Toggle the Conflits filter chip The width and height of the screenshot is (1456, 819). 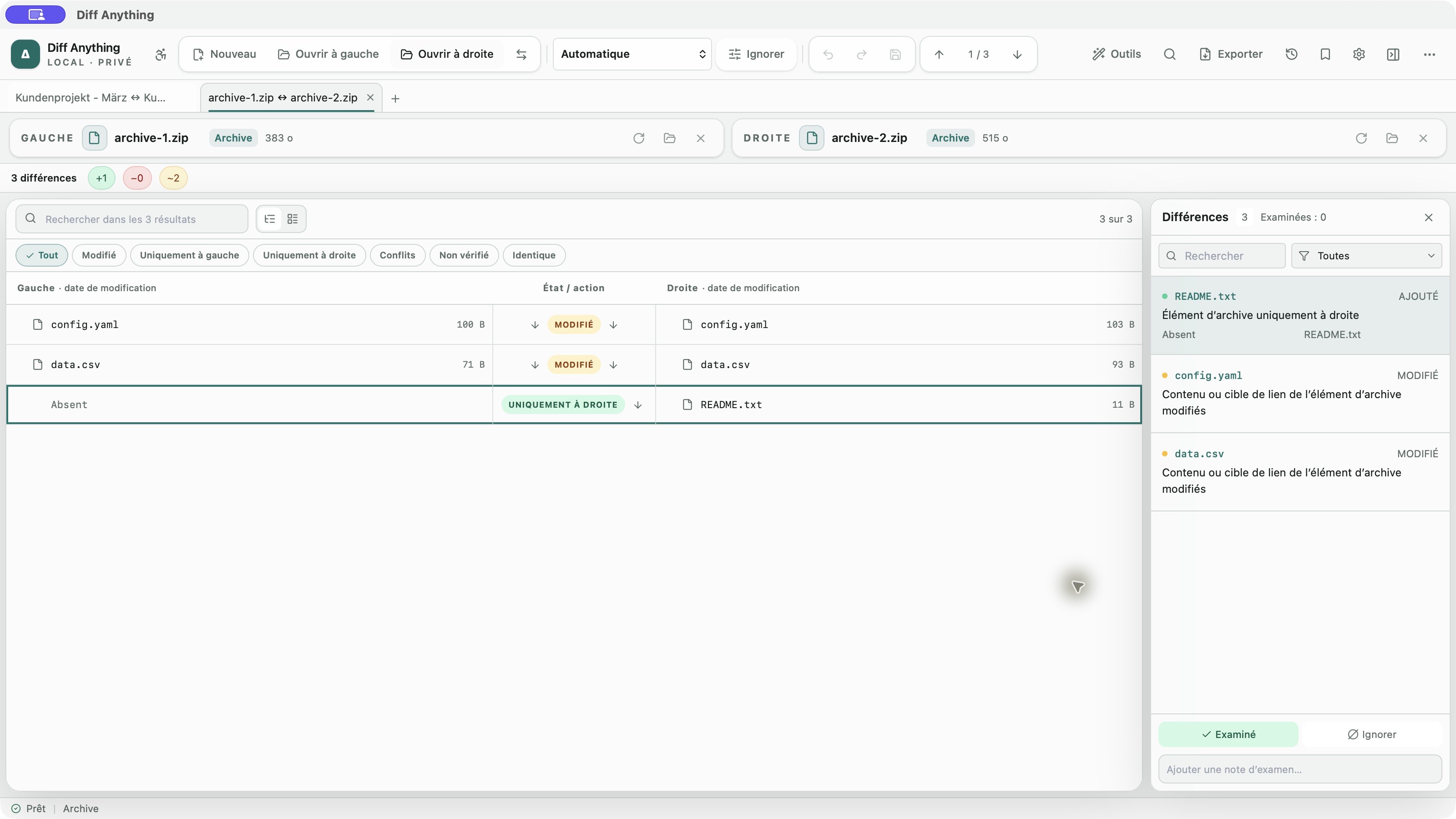click(x=397, y=255)
